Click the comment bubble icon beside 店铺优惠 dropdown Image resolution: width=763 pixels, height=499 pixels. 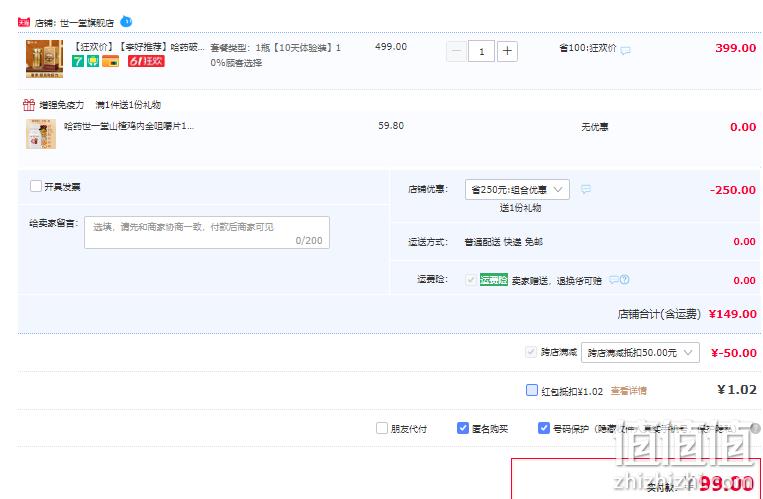[586, 189]
